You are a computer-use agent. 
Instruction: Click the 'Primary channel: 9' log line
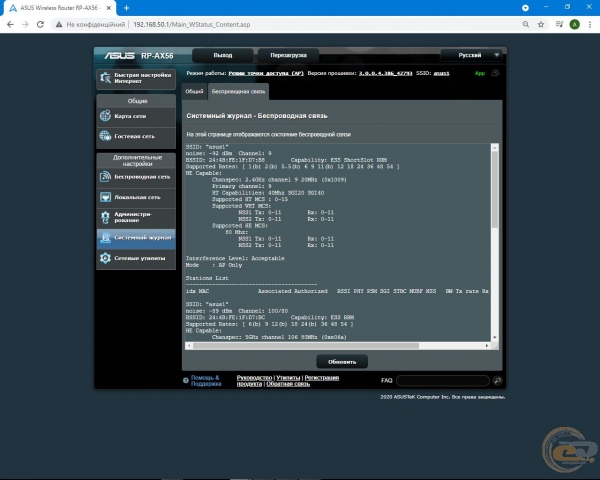coord(241,186)
